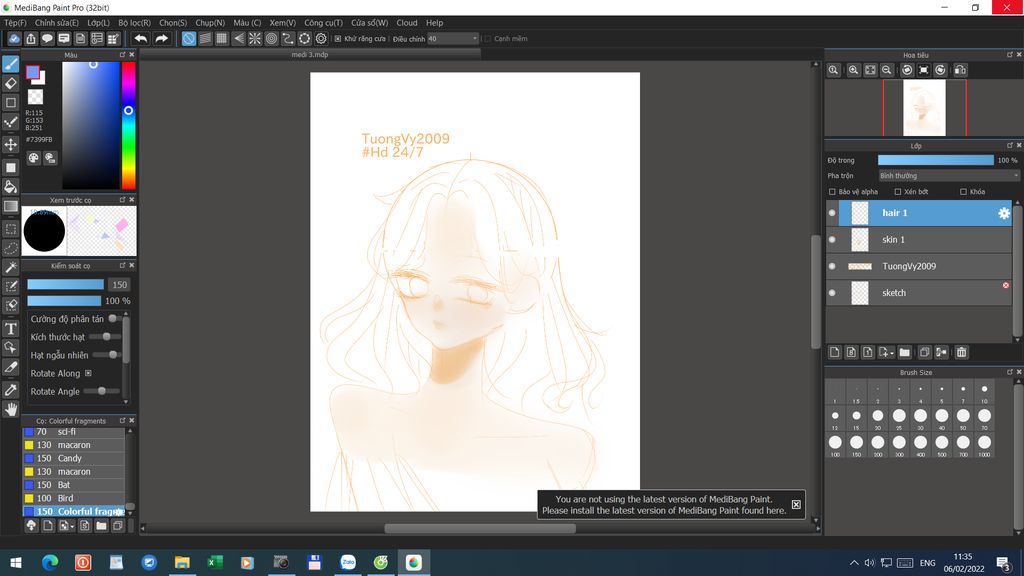
Task: Open the hair 1 layer settings gear
Action: (1004, 213)
